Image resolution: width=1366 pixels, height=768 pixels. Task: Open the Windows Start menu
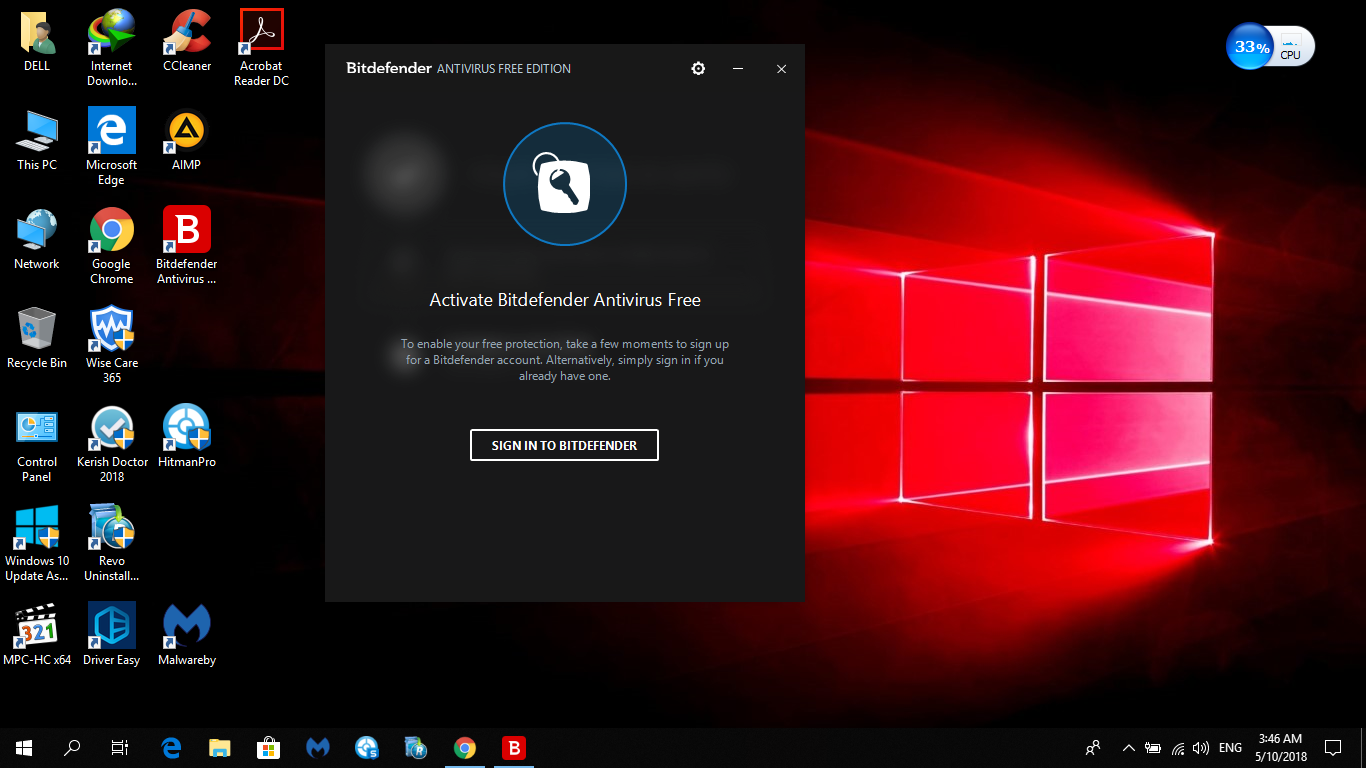tap(24, 747)
